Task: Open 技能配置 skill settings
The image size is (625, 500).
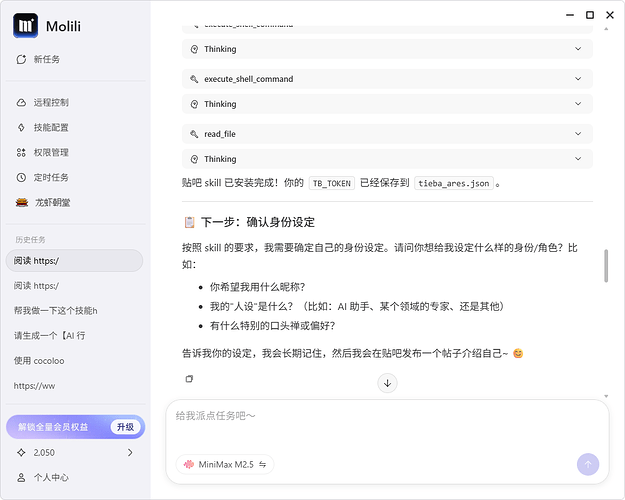Action: 43,128
